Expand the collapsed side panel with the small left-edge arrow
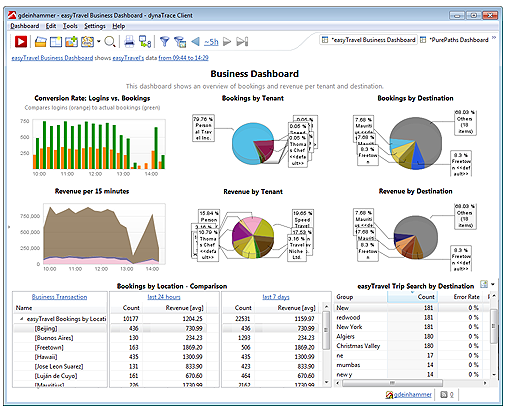The width and height of the screenshot is (509, 410). pyautogui.click(x=9, y=227)
